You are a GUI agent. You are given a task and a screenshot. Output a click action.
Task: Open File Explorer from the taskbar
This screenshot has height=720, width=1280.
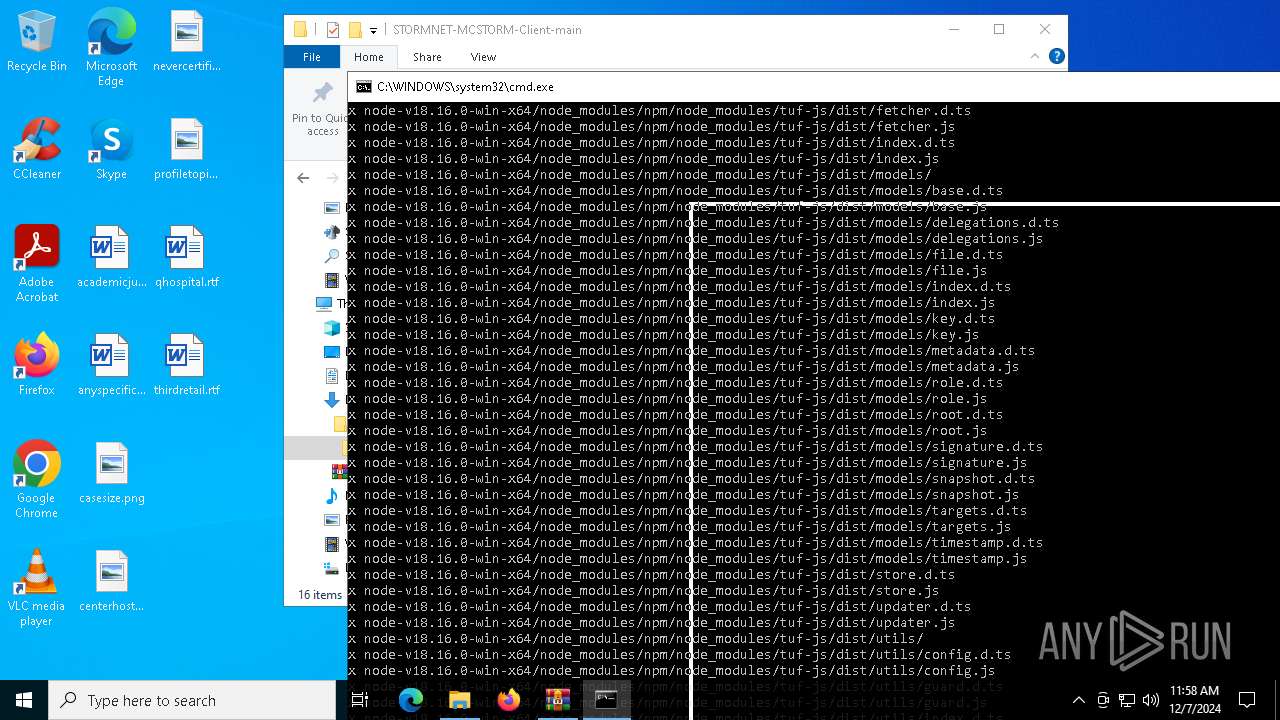click(459, 700)
